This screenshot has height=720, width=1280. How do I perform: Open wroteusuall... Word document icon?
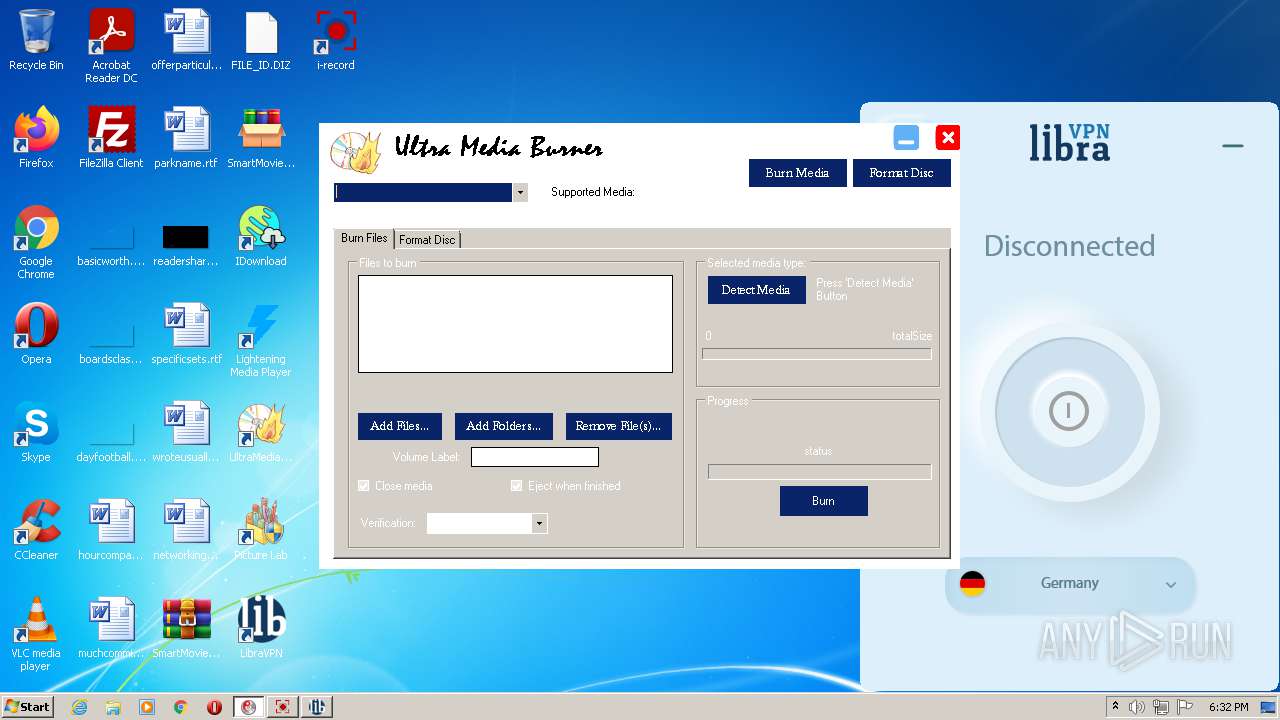[x=186, y=432]
